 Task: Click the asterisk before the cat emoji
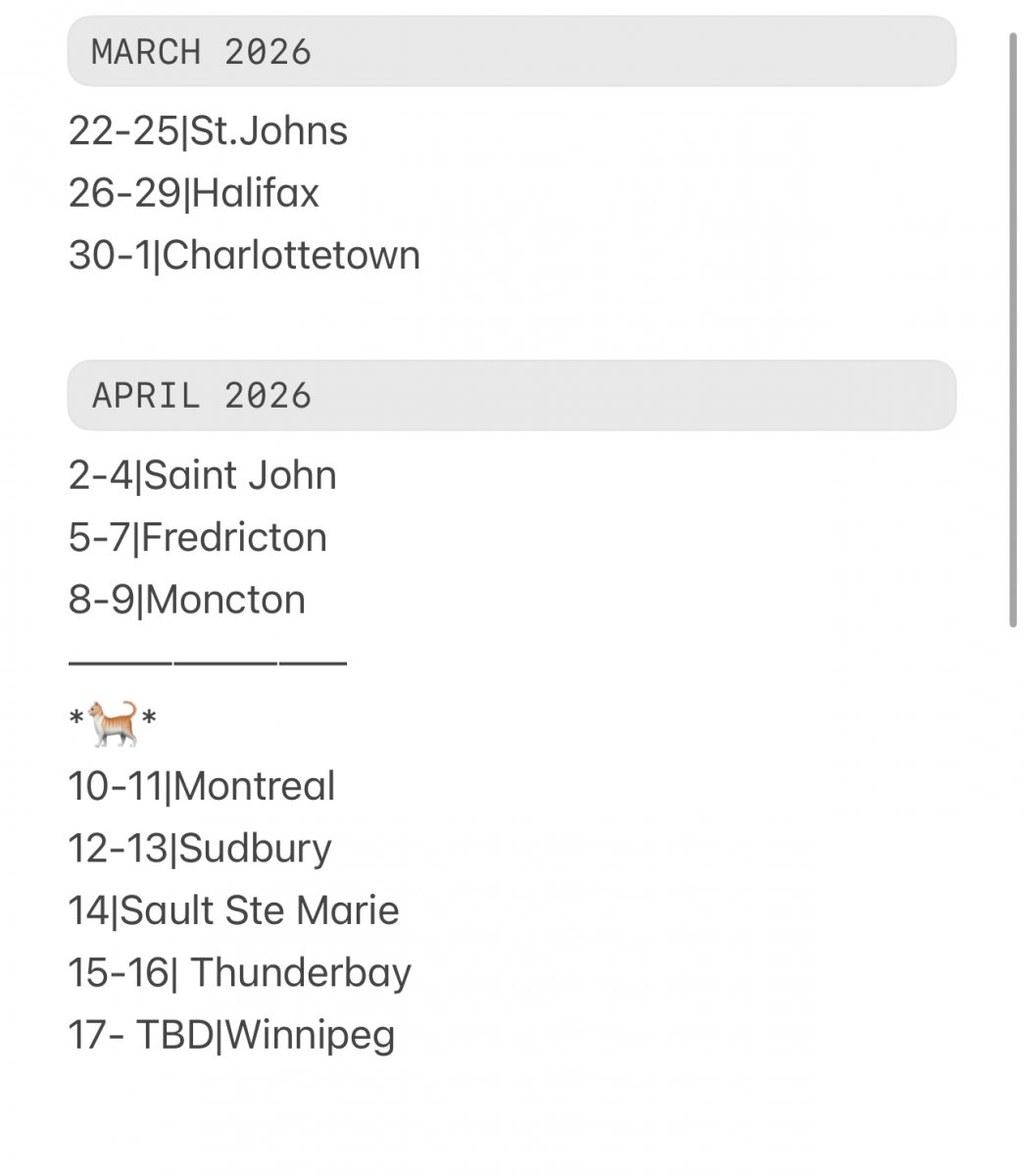pyautogui.click(x=76, y=720)
